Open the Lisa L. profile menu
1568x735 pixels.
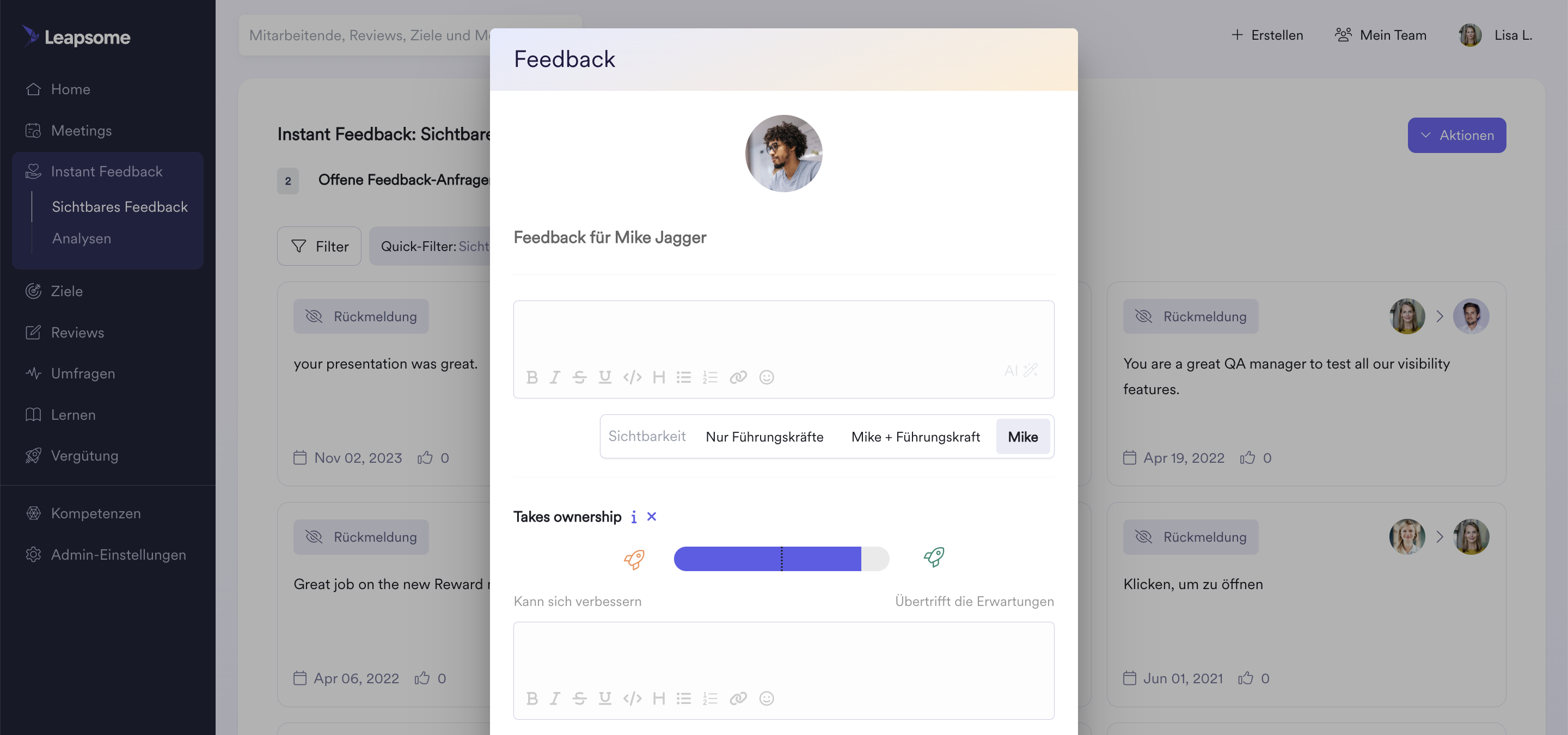tap(1494, 35)
